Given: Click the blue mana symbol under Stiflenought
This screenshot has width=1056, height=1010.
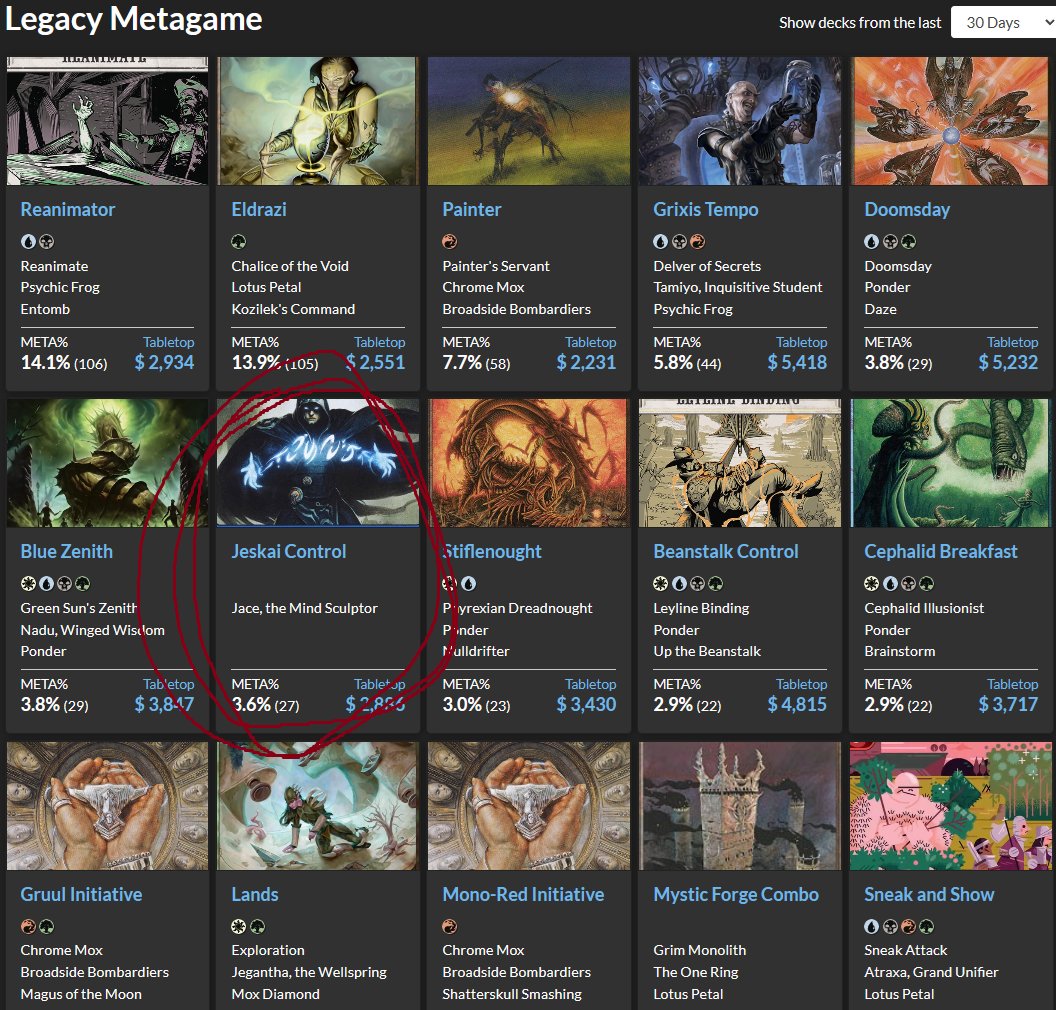Looking at the screenshot, I should click(x=469, y=583).
